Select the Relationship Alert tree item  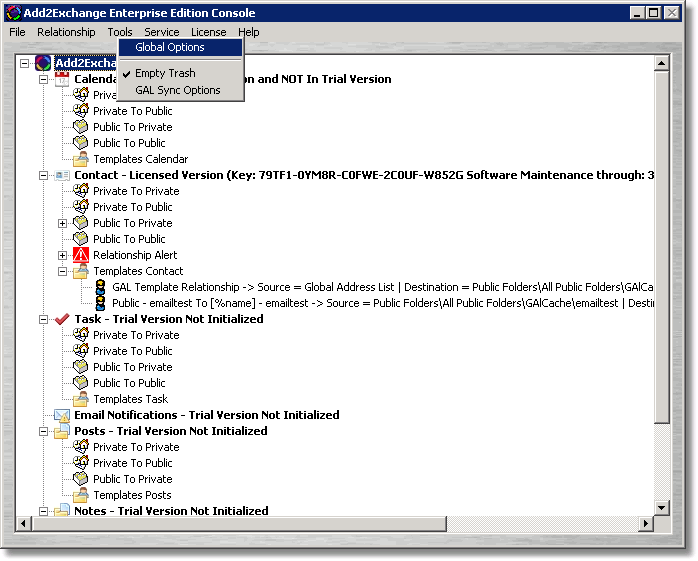(135, 255)
